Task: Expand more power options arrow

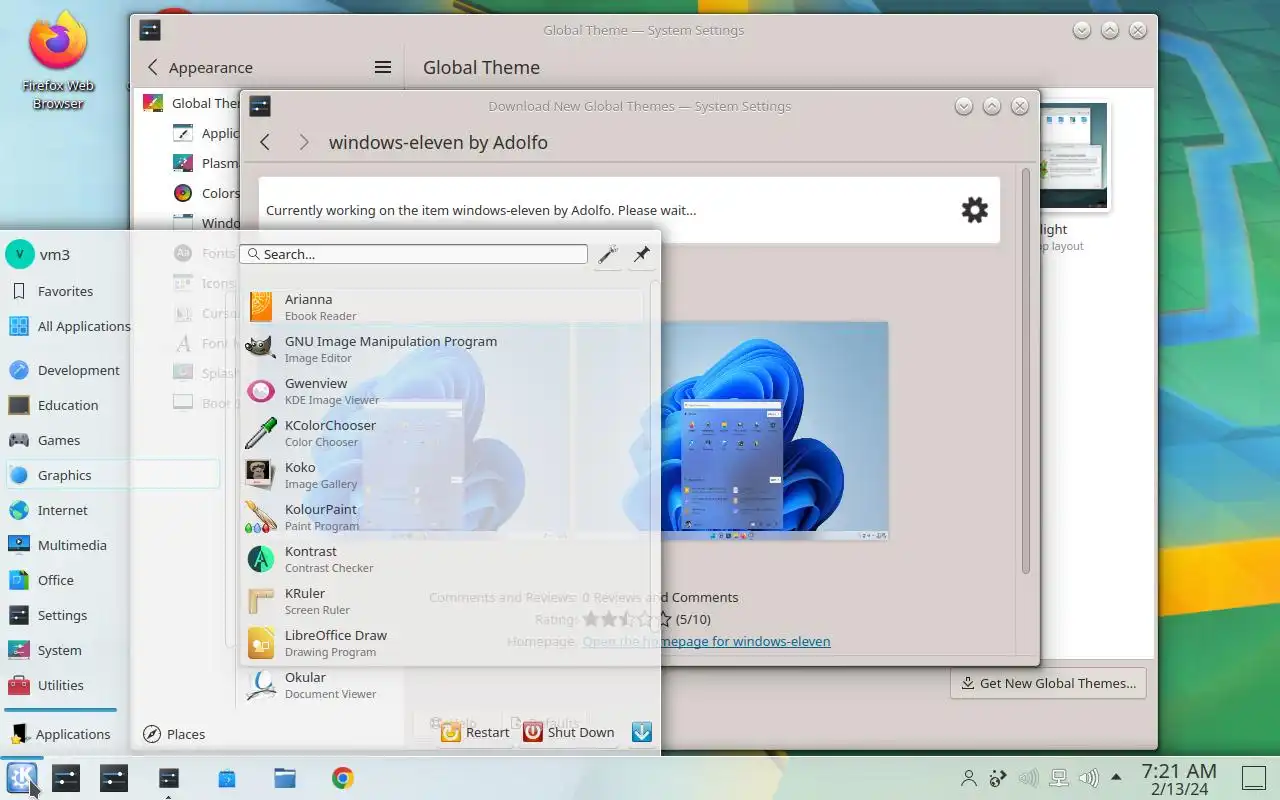Action: tap(642, 732)
